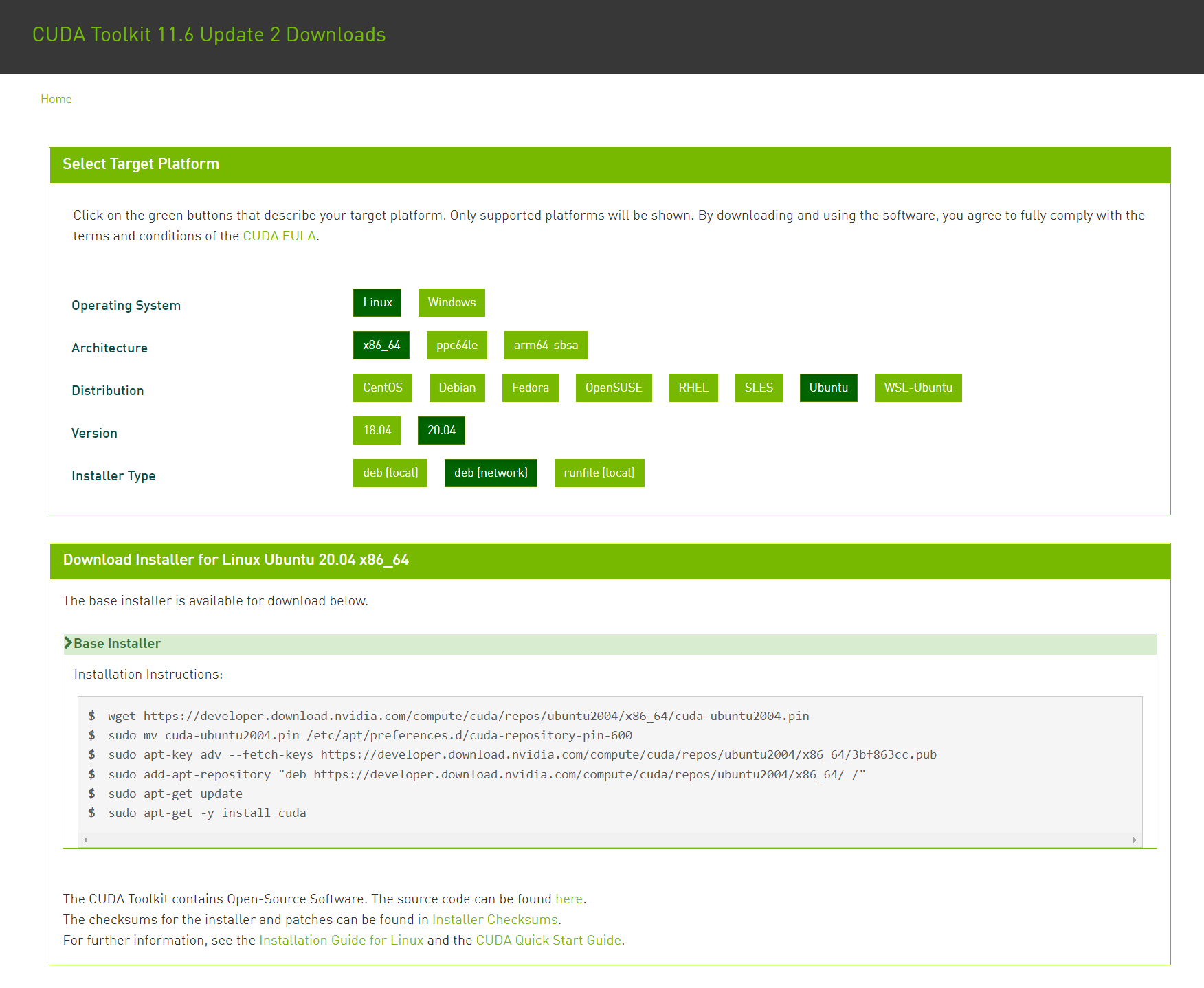This screenshot has width=1204, height=988.
Task: Click the 'Installation Instructions:' text
Action: pos(148,675)
